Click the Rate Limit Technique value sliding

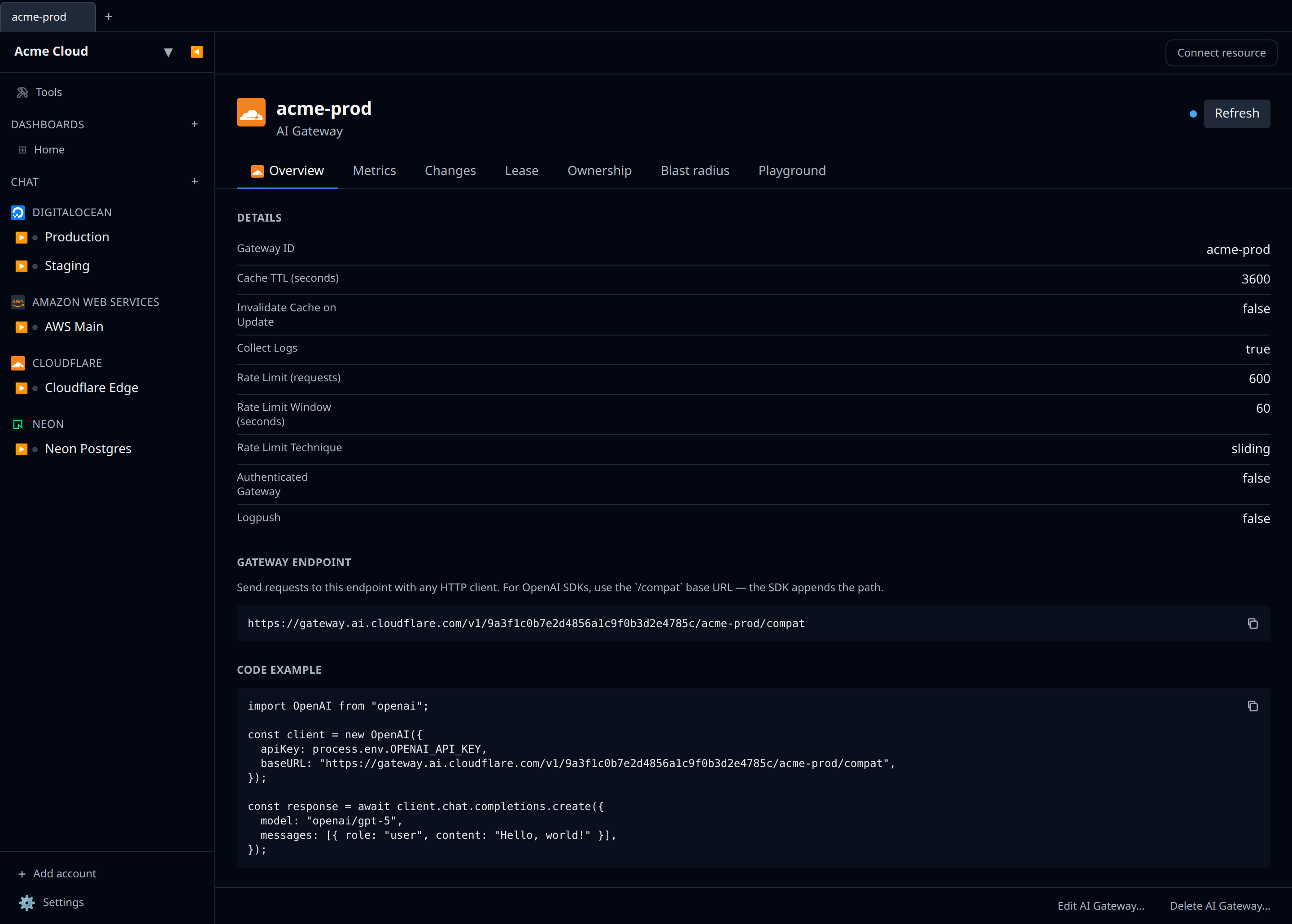1250,449
